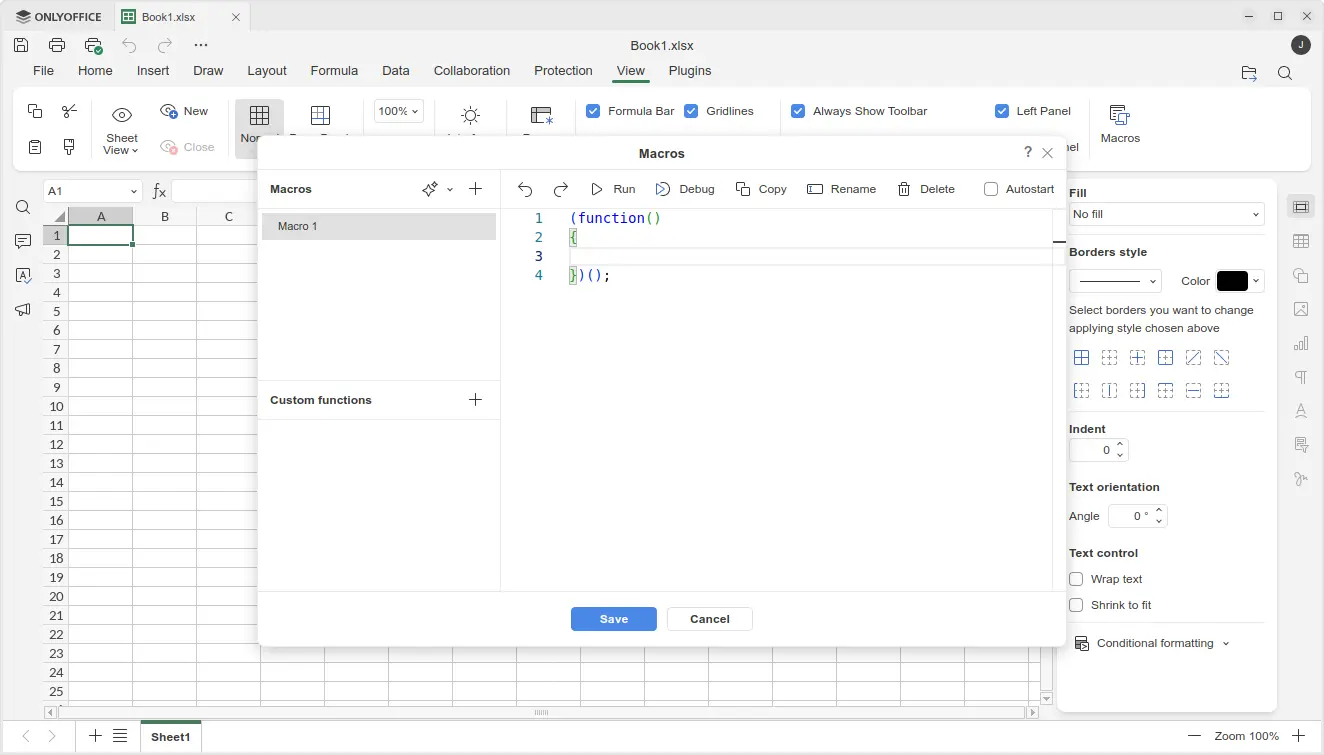
Task: Open file location folder icon
Action: (1249, 73)
